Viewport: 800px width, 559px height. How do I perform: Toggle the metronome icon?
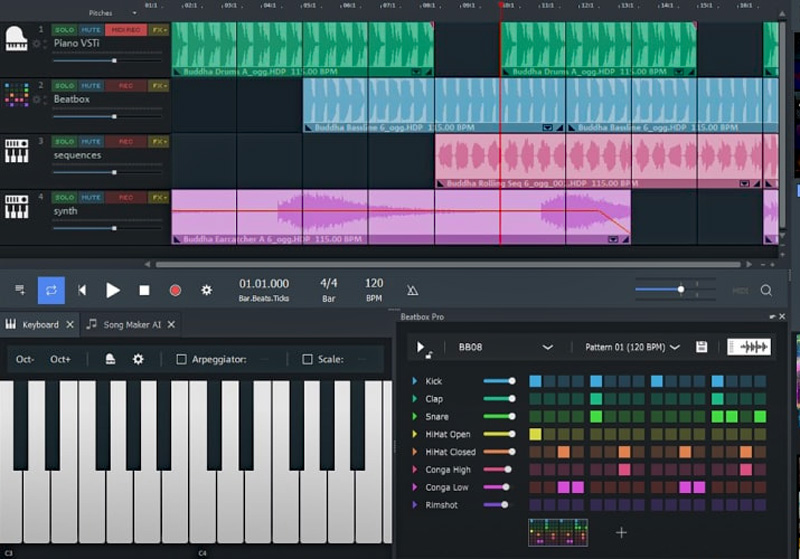(x=412, y=290)
